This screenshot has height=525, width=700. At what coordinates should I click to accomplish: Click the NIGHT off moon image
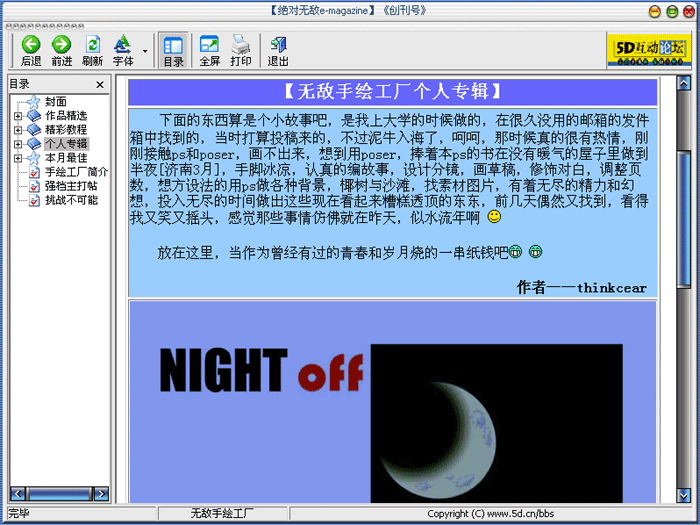pyautogui.click(x=496, y=423)
